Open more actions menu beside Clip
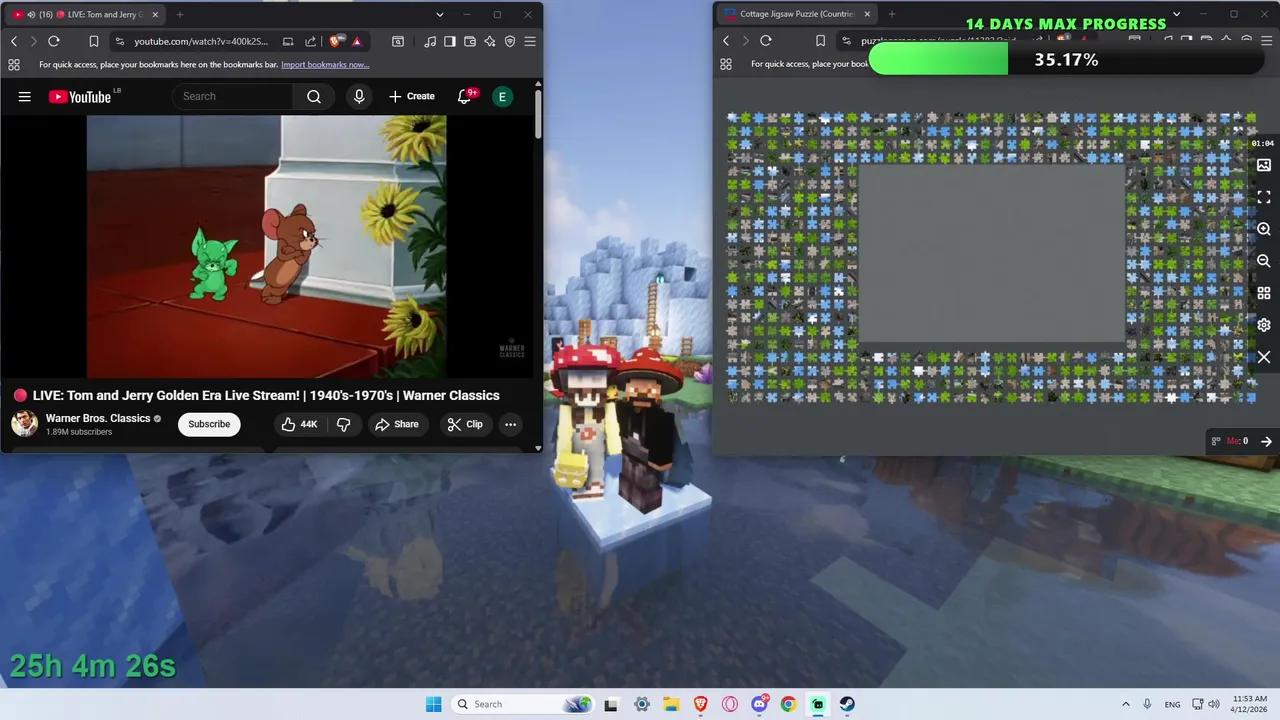 [510, 424]
